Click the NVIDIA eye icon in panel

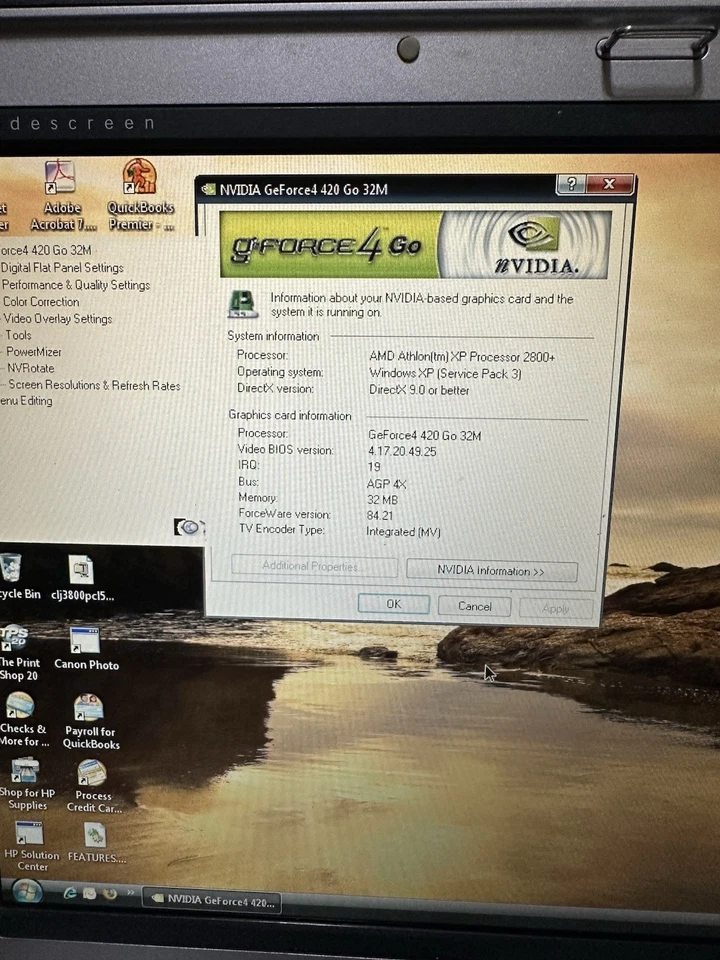coord(188,527)
